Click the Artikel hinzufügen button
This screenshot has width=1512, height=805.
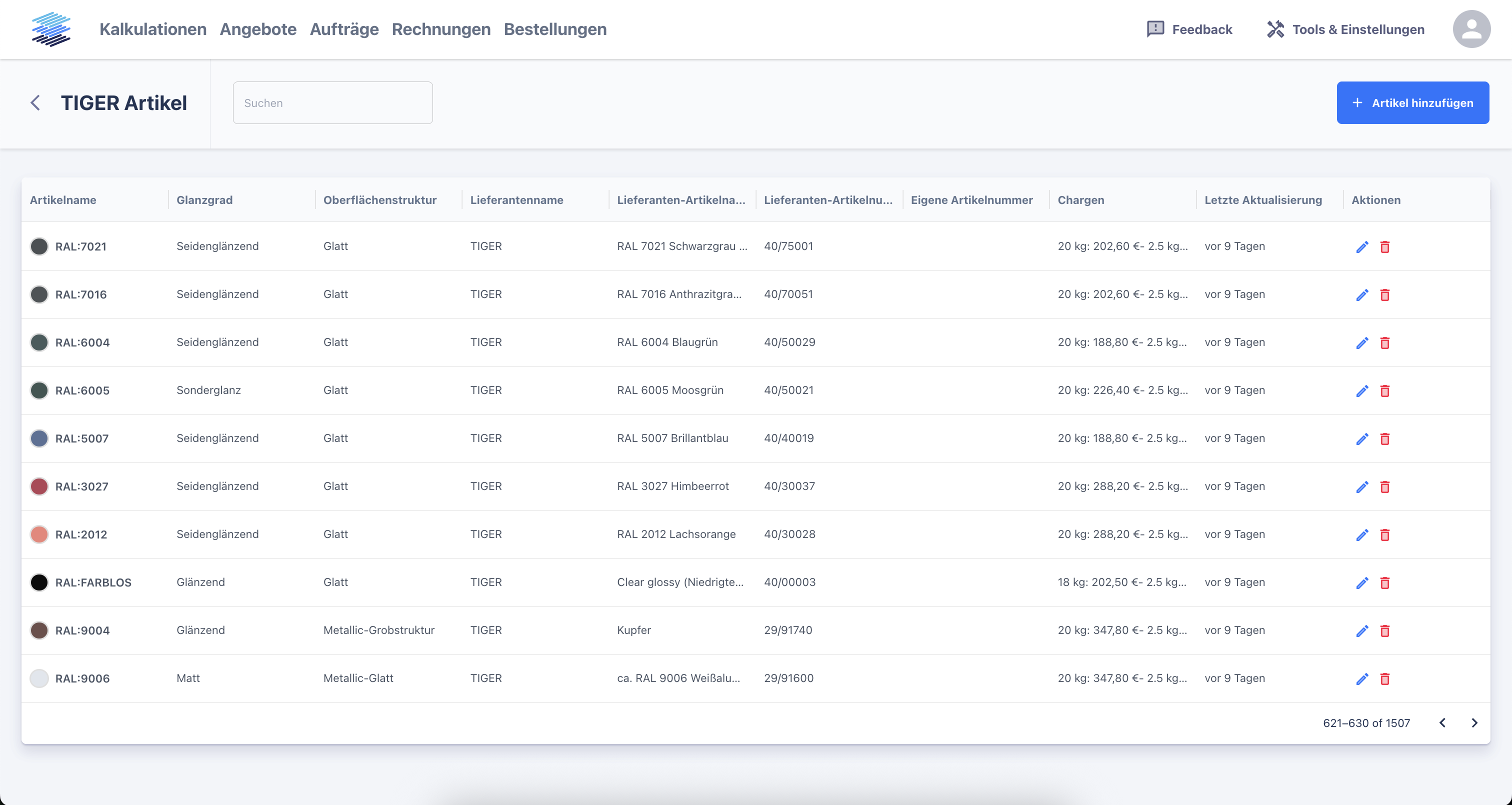point(1412,103)
